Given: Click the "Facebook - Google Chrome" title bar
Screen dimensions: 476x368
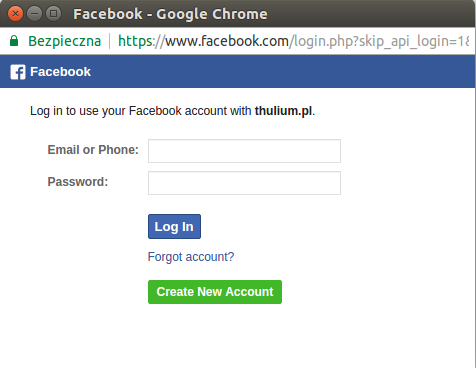Looking at the screenshot, I should click(170, 14).
